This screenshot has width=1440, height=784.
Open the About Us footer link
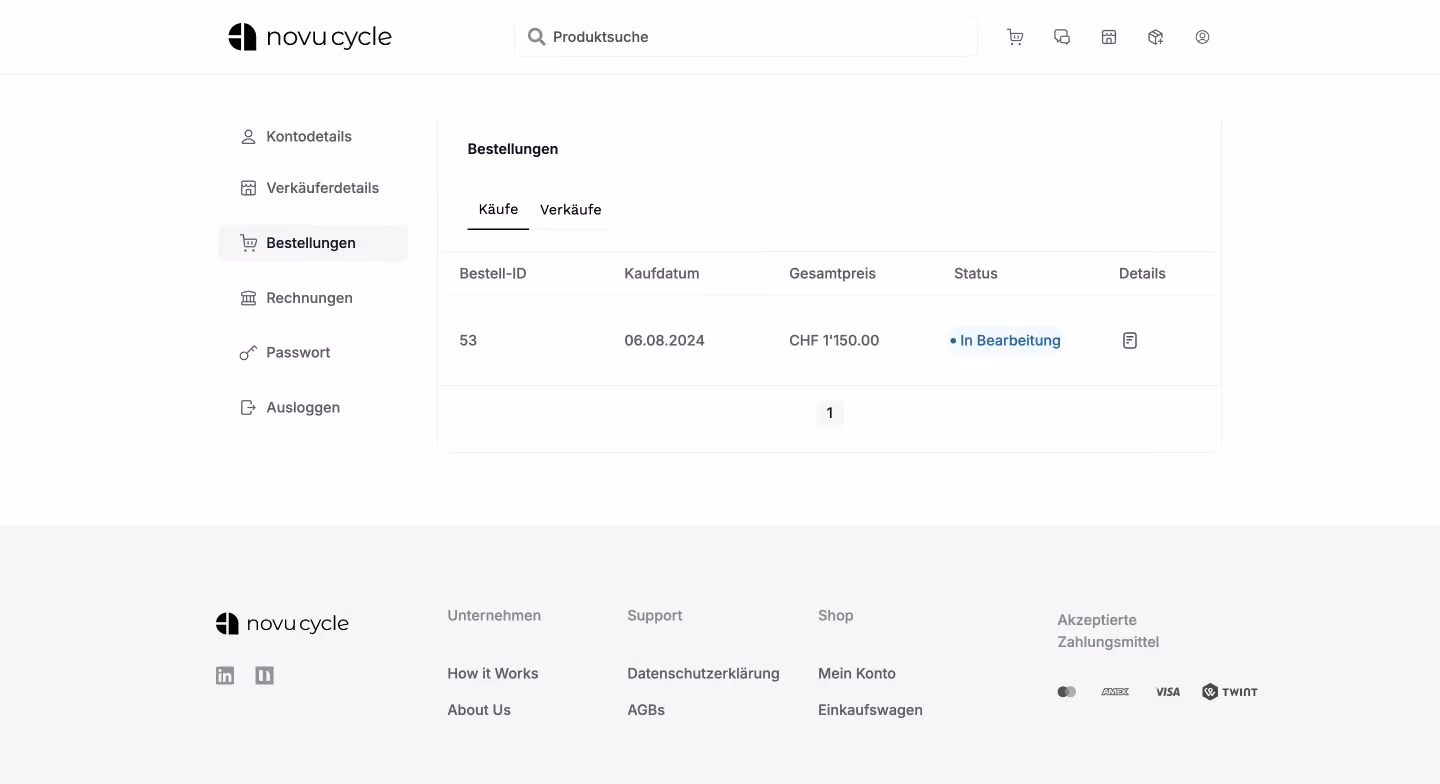479,710
